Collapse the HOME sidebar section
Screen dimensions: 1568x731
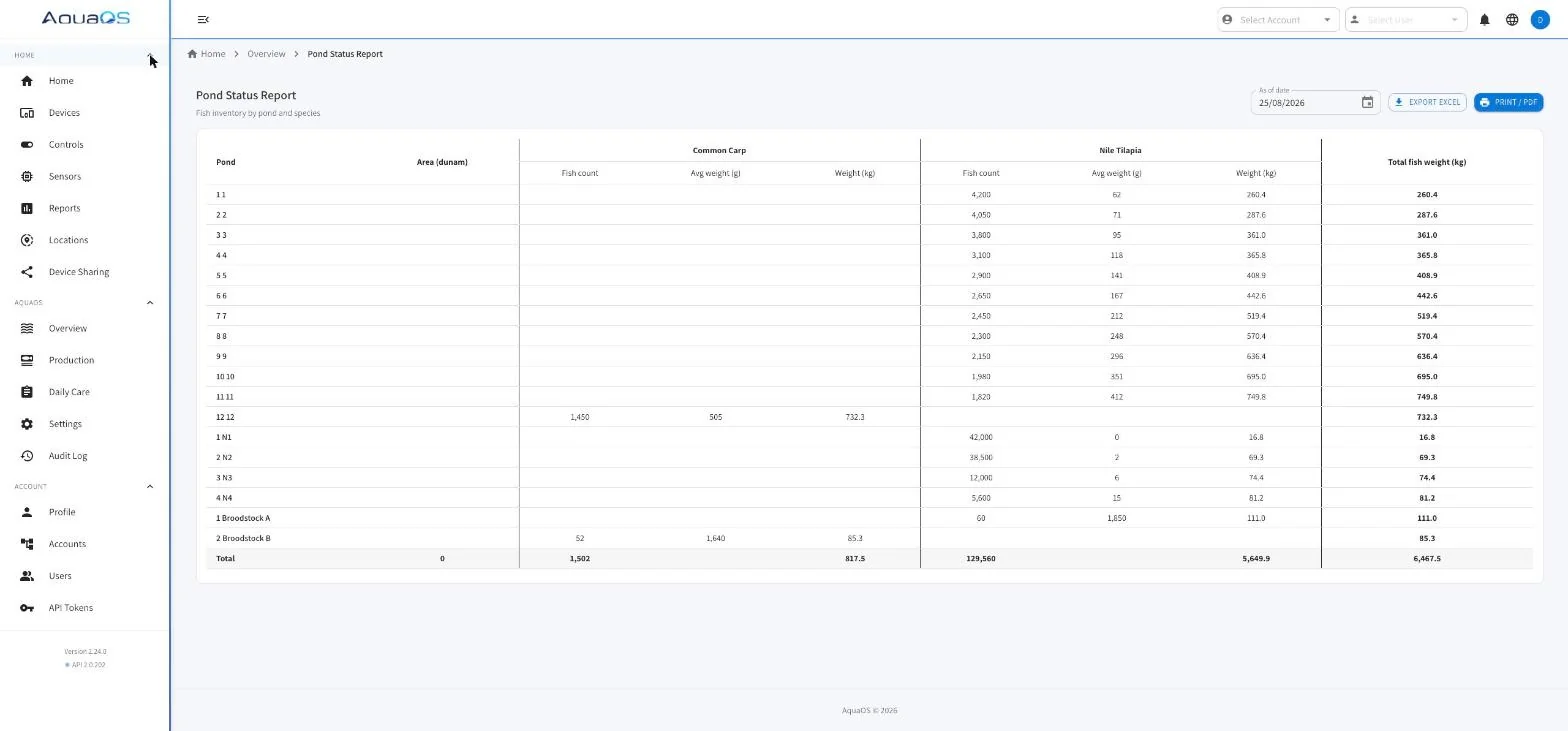[150, 55]
